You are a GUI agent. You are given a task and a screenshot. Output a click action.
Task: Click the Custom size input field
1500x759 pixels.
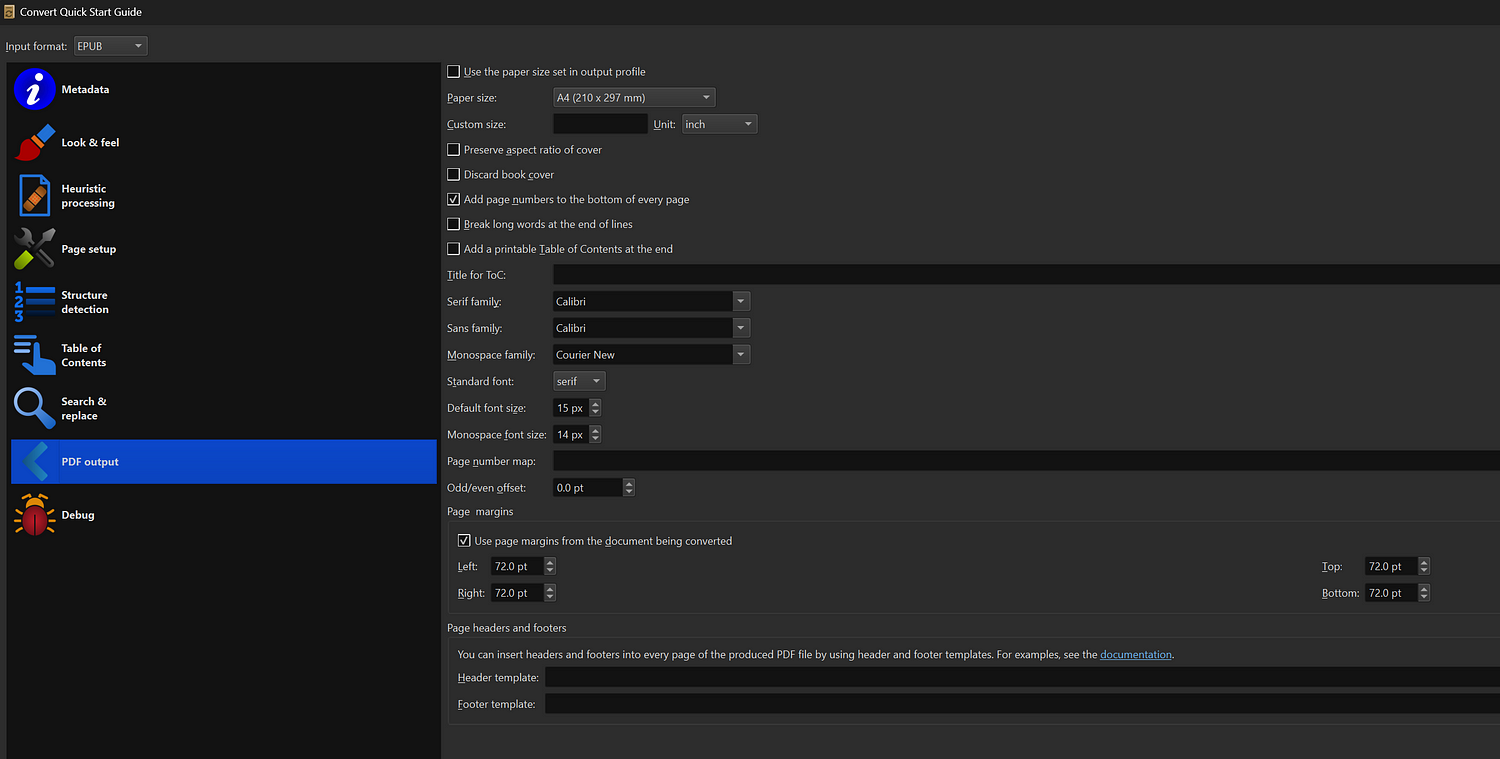coord(600,124)
